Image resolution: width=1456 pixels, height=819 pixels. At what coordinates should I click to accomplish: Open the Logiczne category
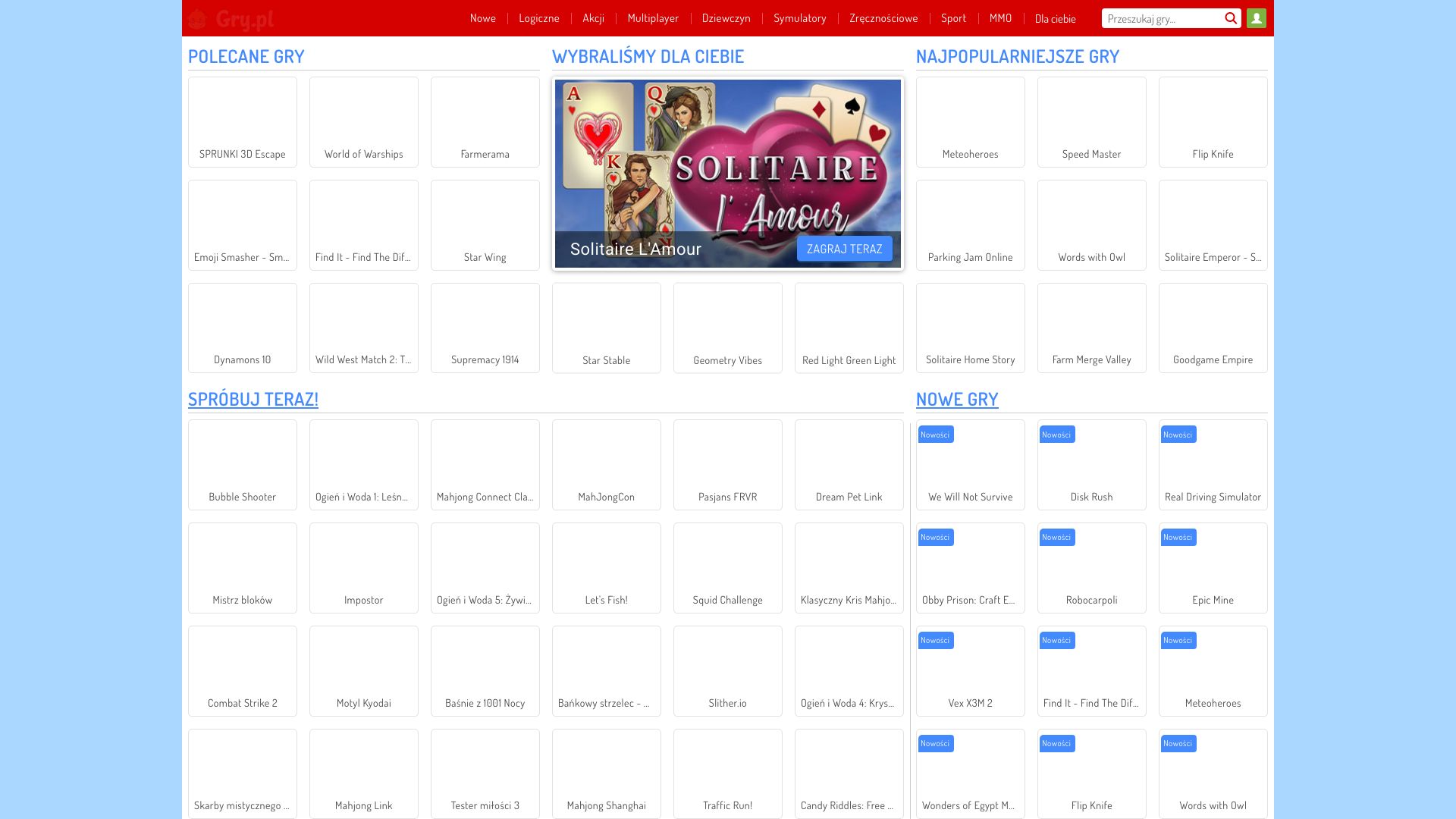[x=539, y=18]
